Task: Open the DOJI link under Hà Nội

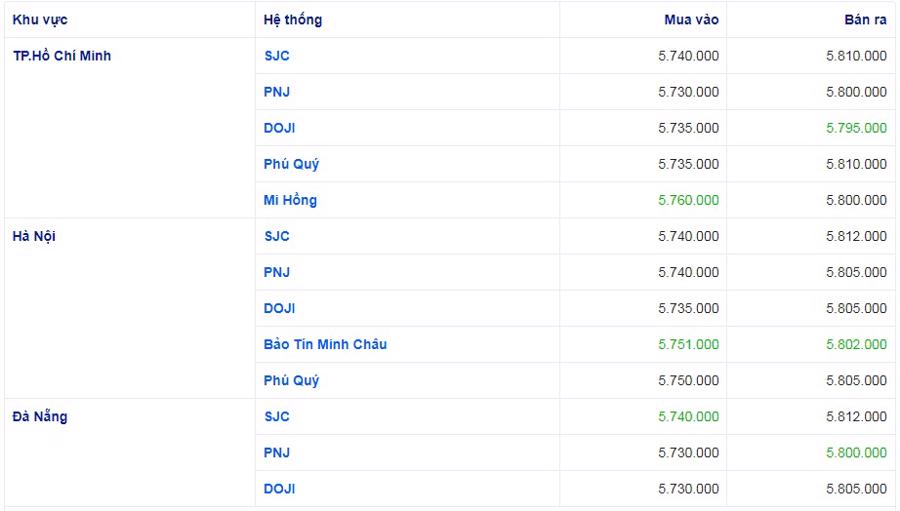Action: point(280,308)
